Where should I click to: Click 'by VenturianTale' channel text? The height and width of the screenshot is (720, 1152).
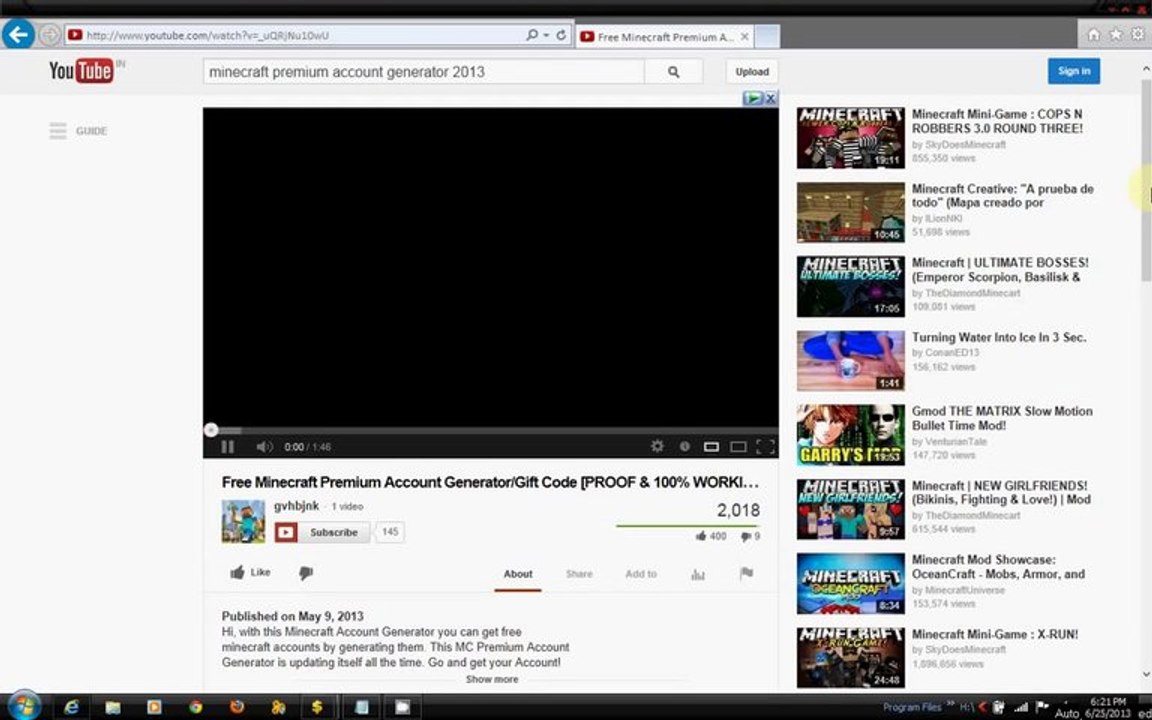tap(949, 442)
